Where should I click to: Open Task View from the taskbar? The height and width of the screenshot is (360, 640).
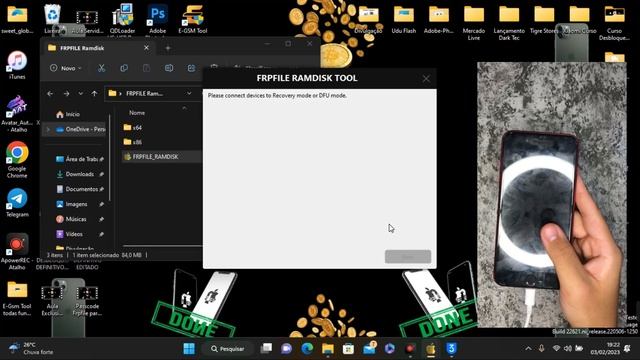(x=266, y=349)
